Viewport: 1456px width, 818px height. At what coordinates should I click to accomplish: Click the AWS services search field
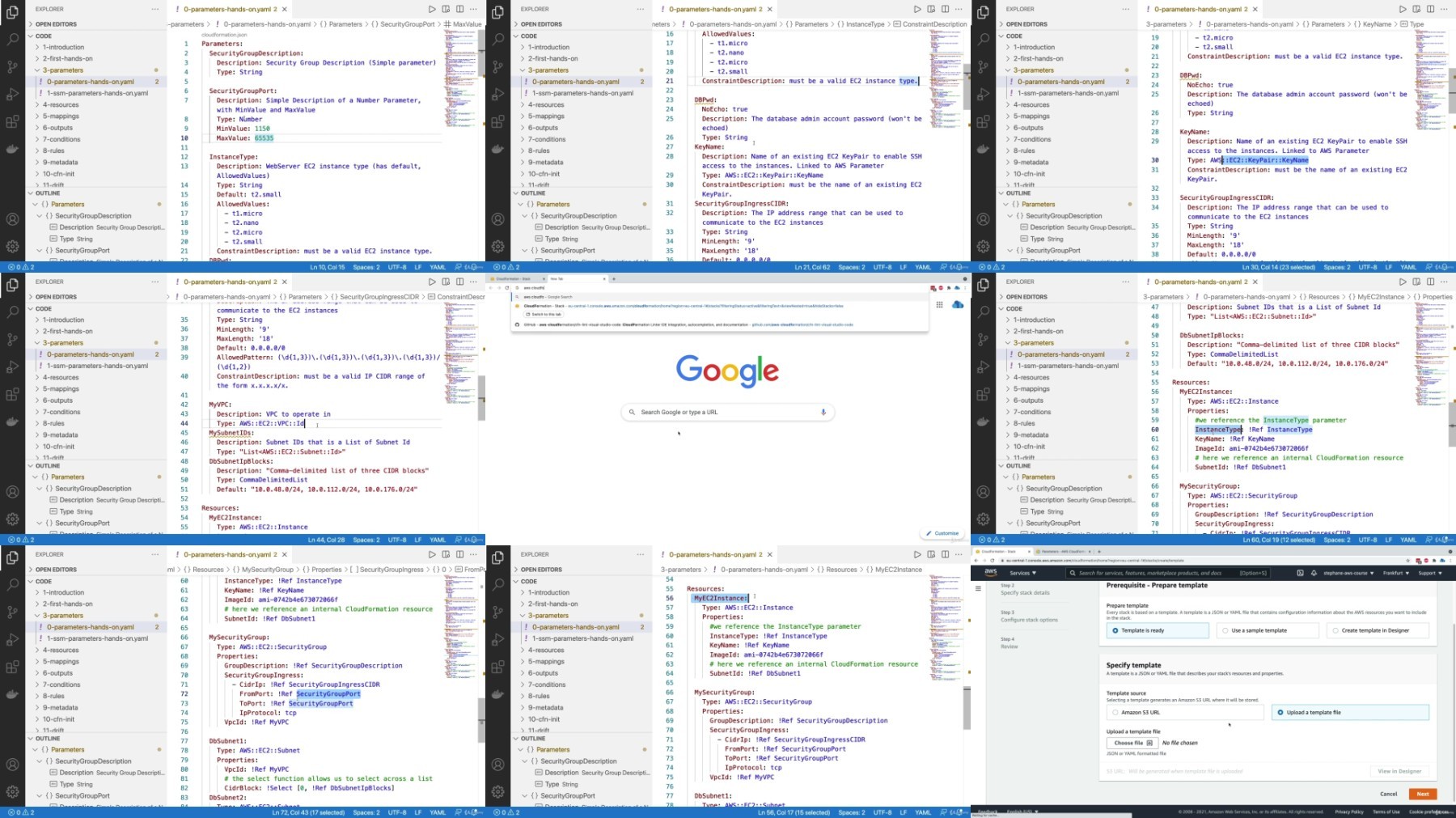coord(1167,573)
